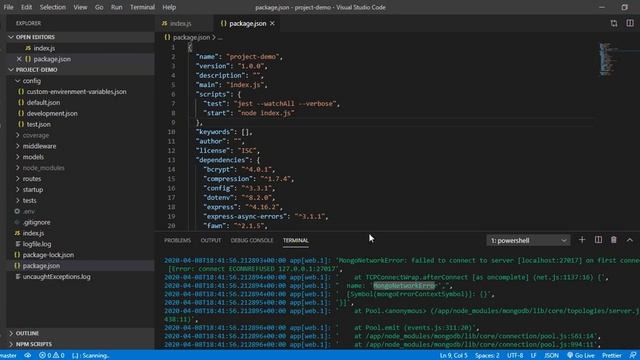Change language mode JSON
The image size is (640, 360).
[551, 356]
